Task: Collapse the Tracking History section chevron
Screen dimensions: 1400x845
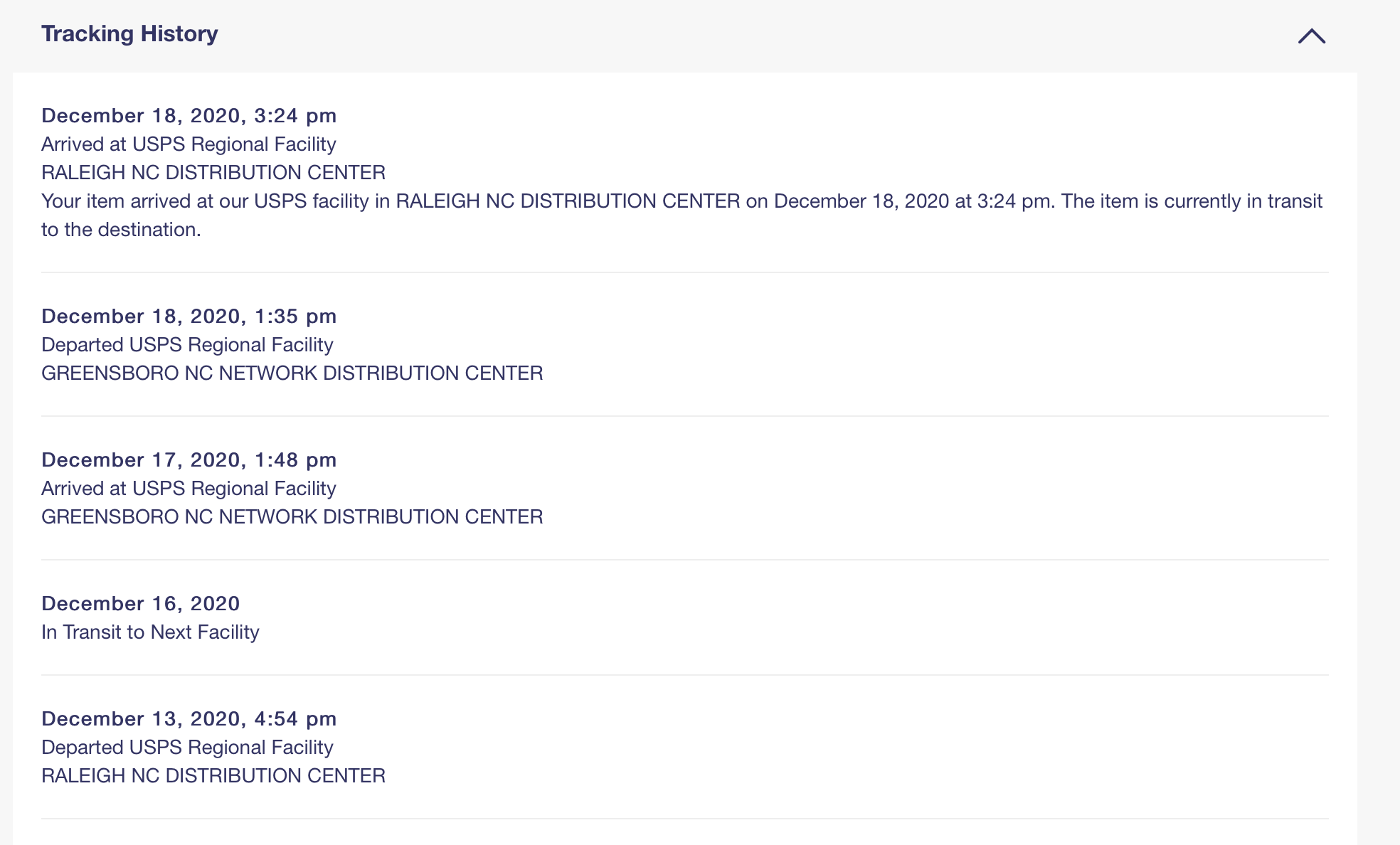Action: click(x=1311, y=36)
